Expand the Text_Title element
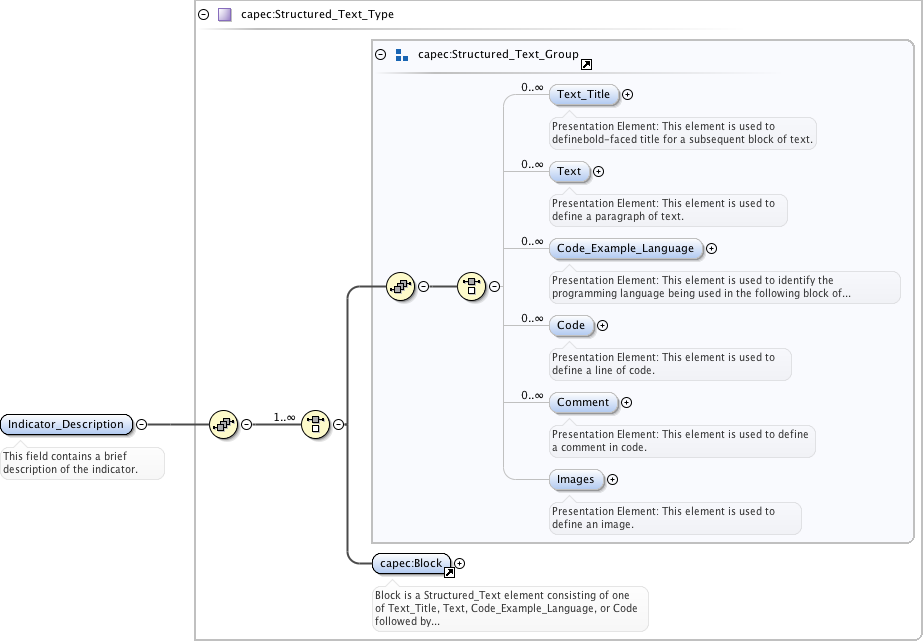Image resolution: width=924 pixels, height=642 pixels. pos(628,95)
